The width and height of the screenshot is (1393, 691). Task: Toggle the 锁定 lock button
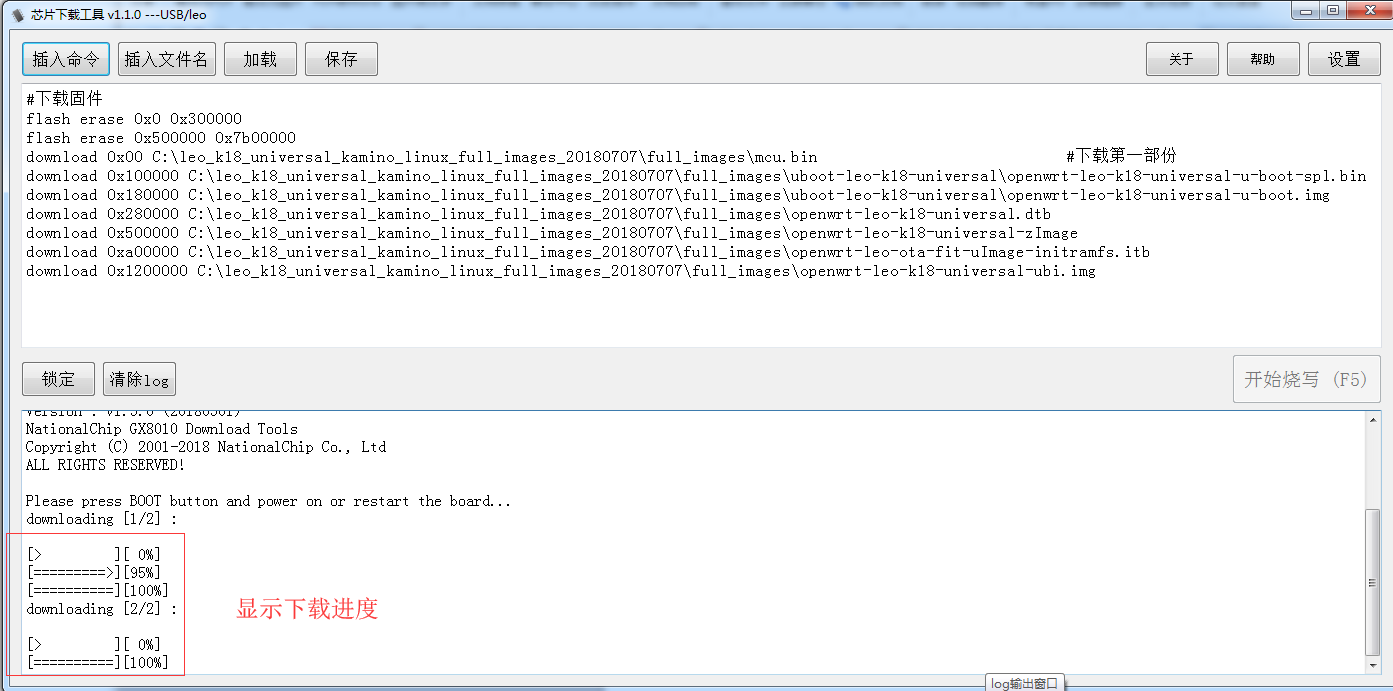coord(58,379)
